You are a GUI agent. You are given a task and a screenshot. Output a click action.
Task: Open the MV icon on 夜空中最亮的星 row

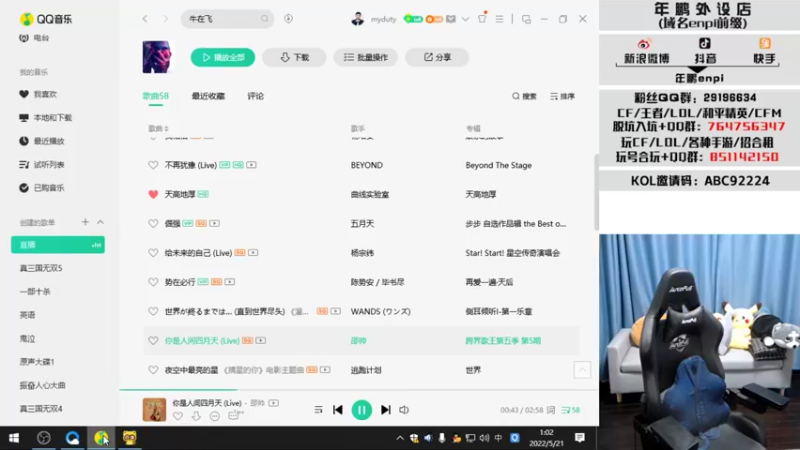325,369
